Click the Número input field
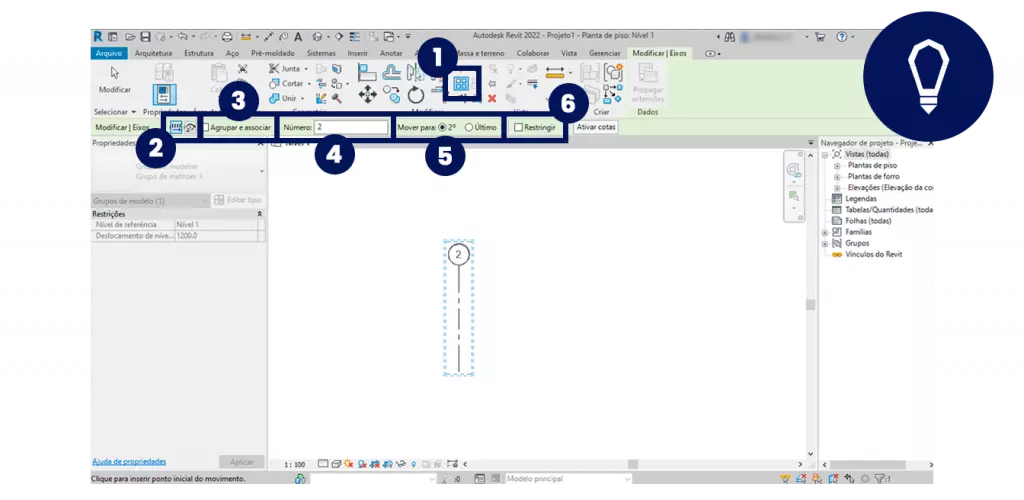Screen dimensions: 1024x500 351,128
